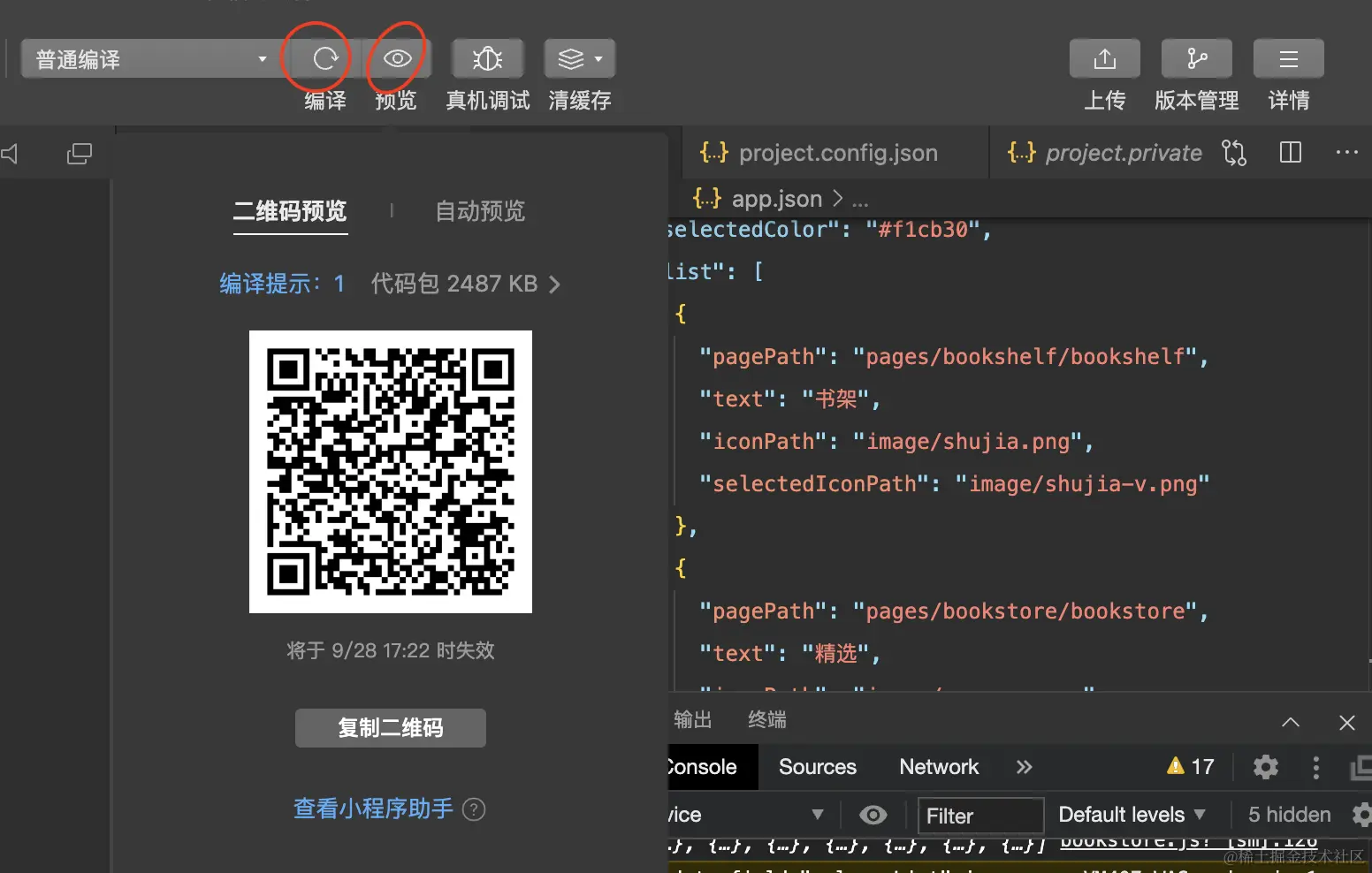Close the debug panel X
The width and height of the screenshot is (1372, 873).
(1347, 723)
